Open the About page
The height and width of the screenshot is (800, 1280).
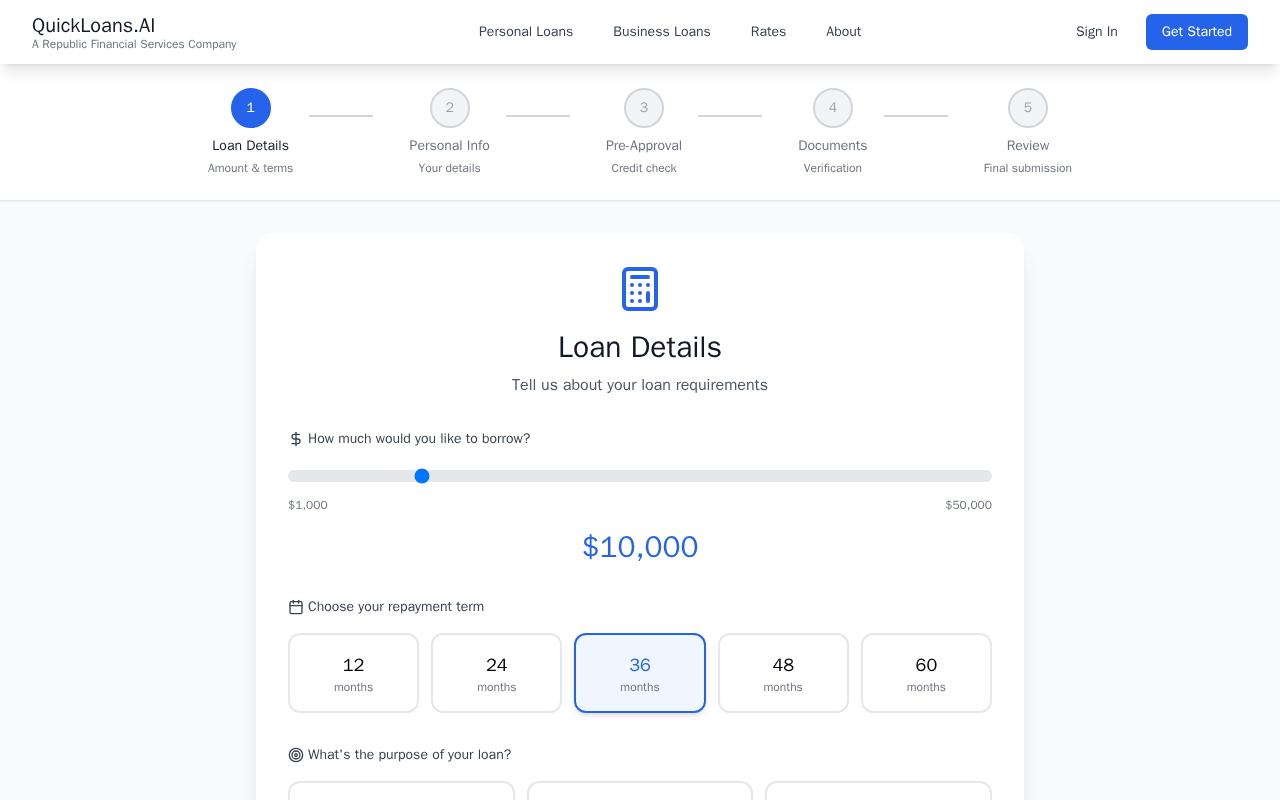point(843,32)
